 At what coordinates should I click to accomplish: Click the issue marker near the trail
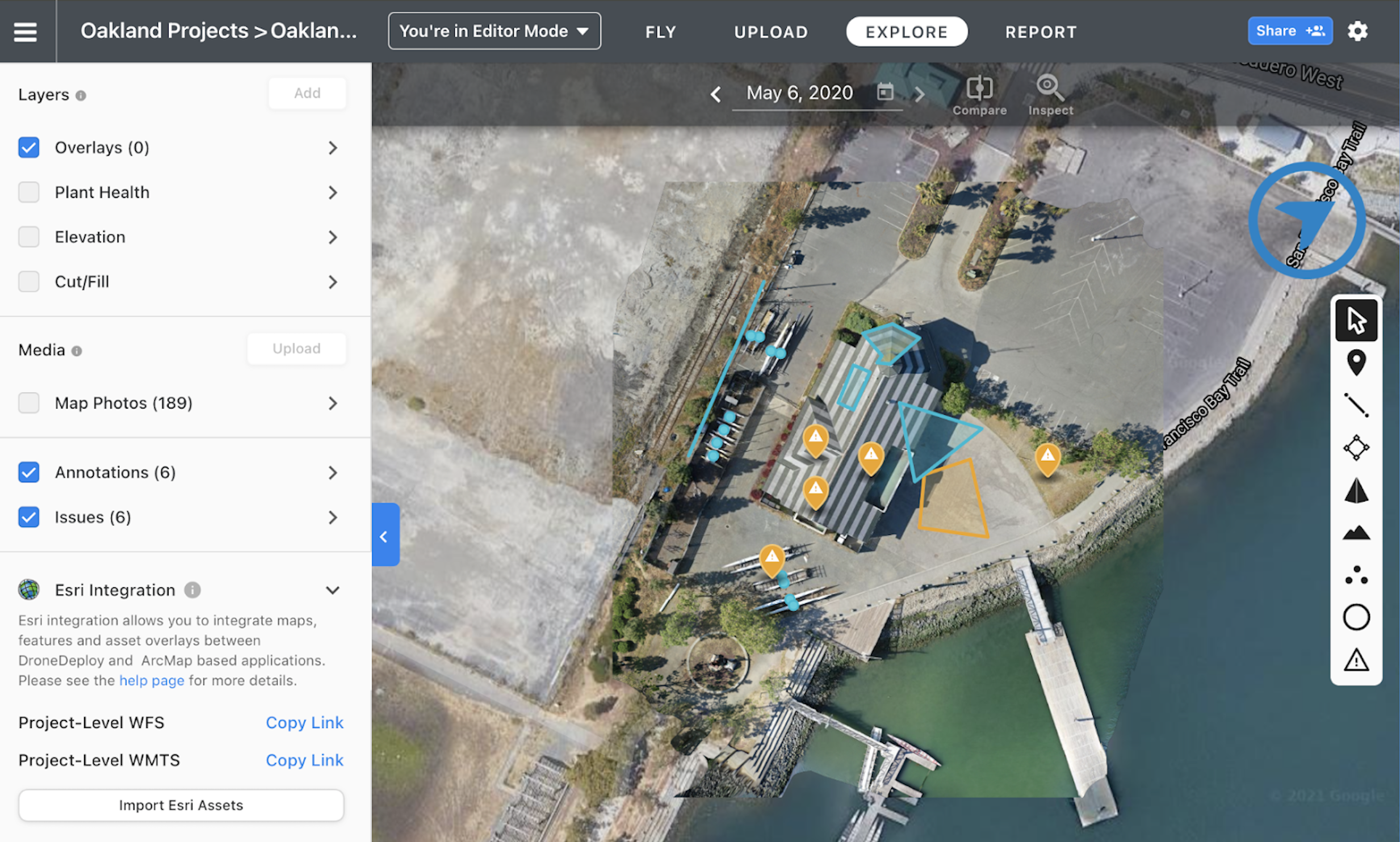1047,460
